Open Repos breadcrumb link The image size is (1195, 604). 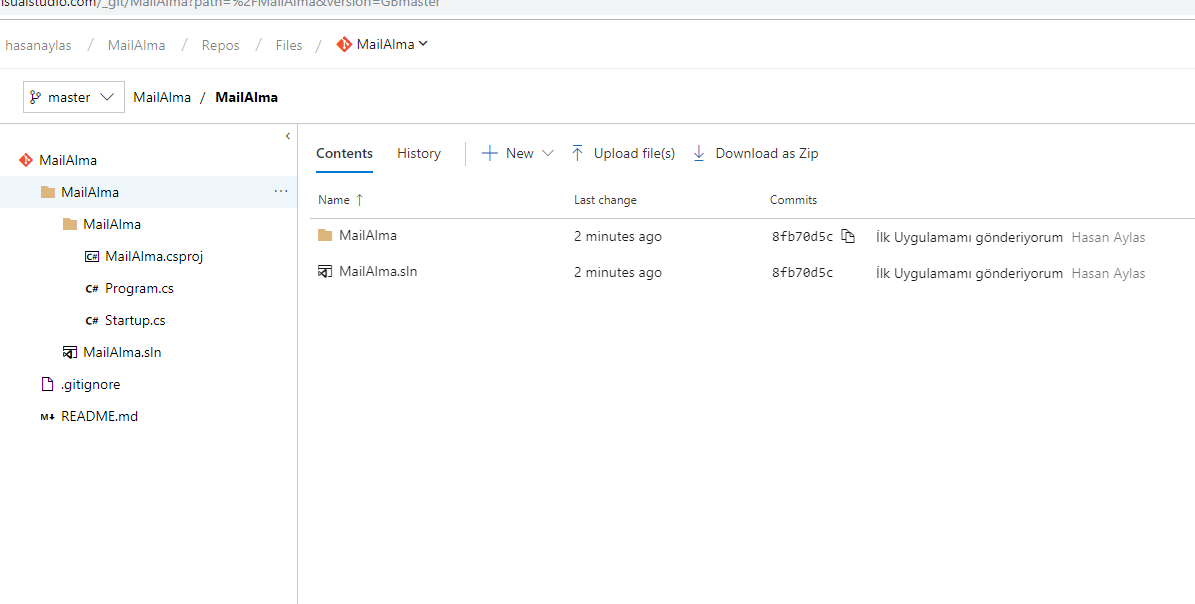[x=220, y=45]
